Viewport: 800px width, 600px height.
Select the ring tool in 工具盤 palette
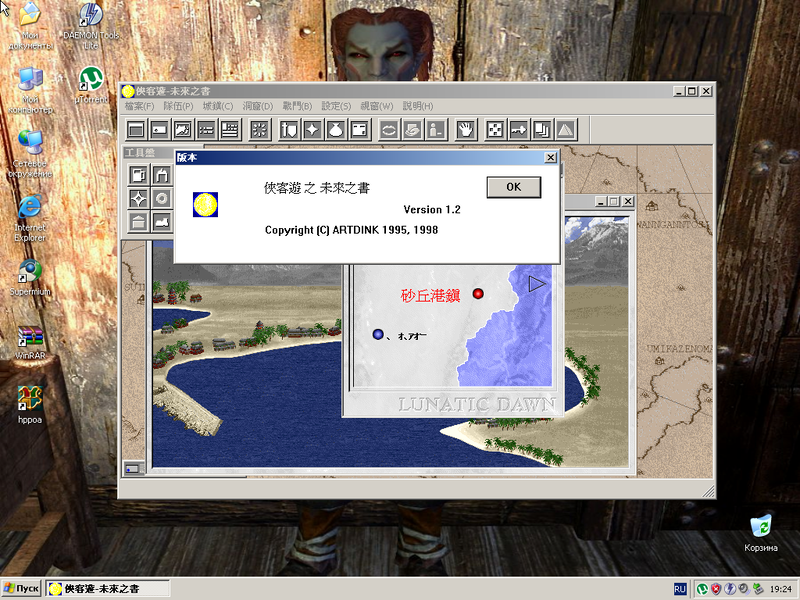tap(162, 198)
